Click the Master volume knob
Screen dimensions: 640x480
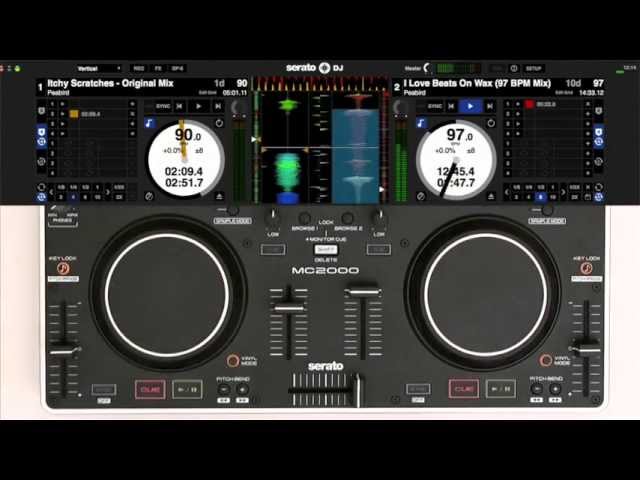[426, 68]
